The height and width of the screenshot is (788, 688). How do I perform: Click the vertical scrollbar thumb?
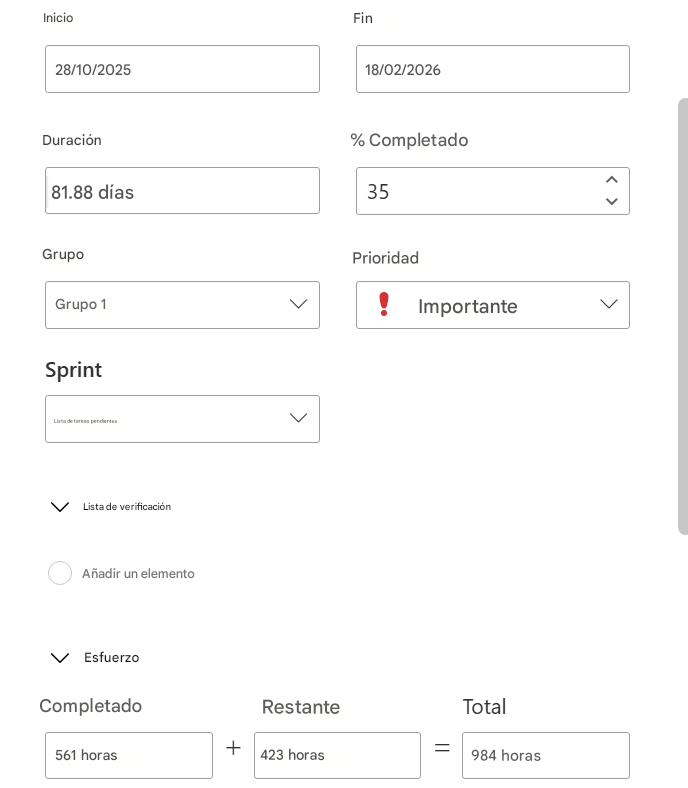click(683, 317)
